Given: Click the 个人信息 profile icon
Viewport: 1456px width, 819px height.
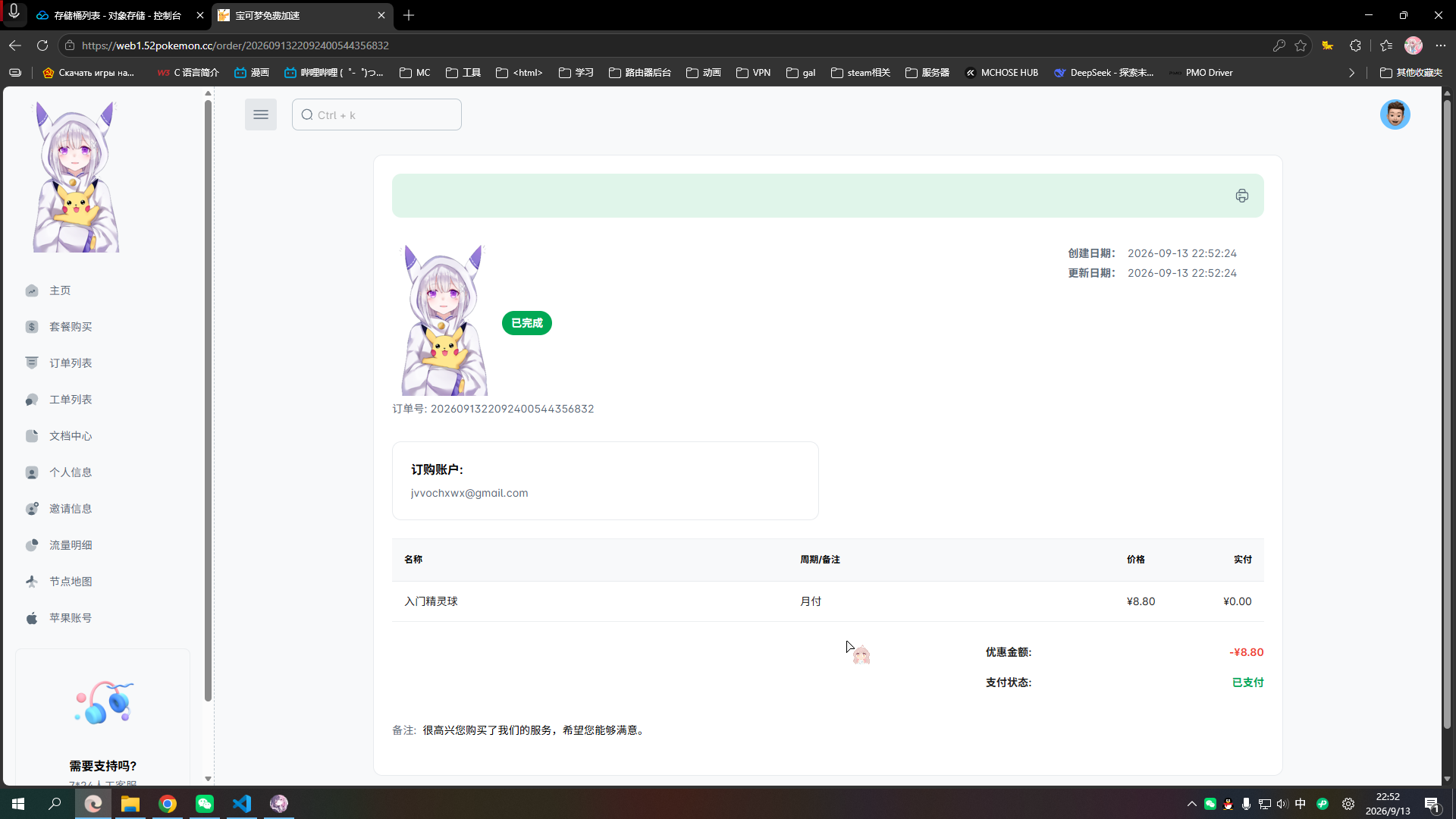Looking at the screenshot, I should 32,472.
